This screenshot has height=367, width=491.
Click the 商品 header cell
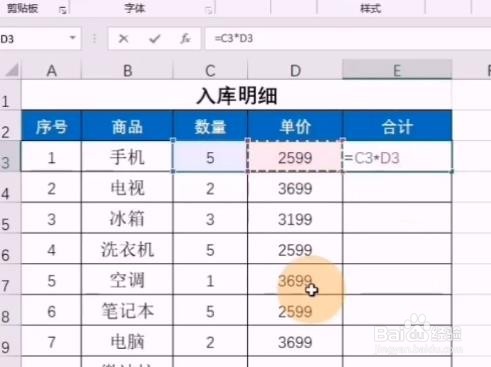(127, 126)
